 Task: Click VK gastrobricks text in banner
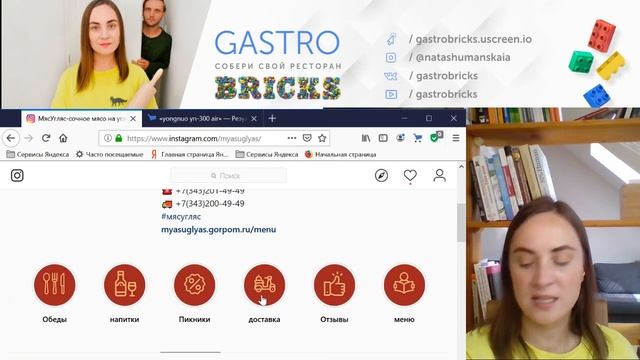click(443, 76)
